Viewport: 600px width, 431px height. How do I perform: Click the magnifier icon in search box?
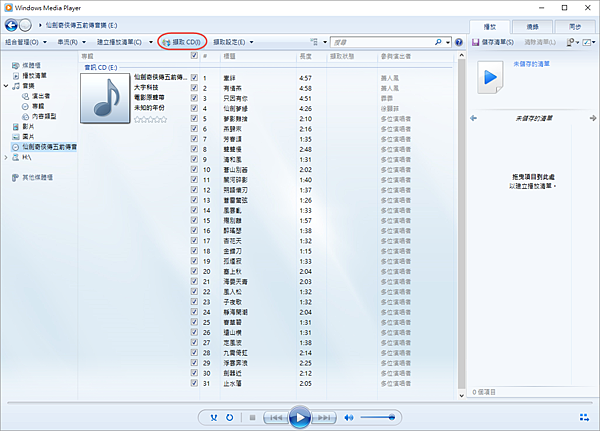(x=438, y=42)
